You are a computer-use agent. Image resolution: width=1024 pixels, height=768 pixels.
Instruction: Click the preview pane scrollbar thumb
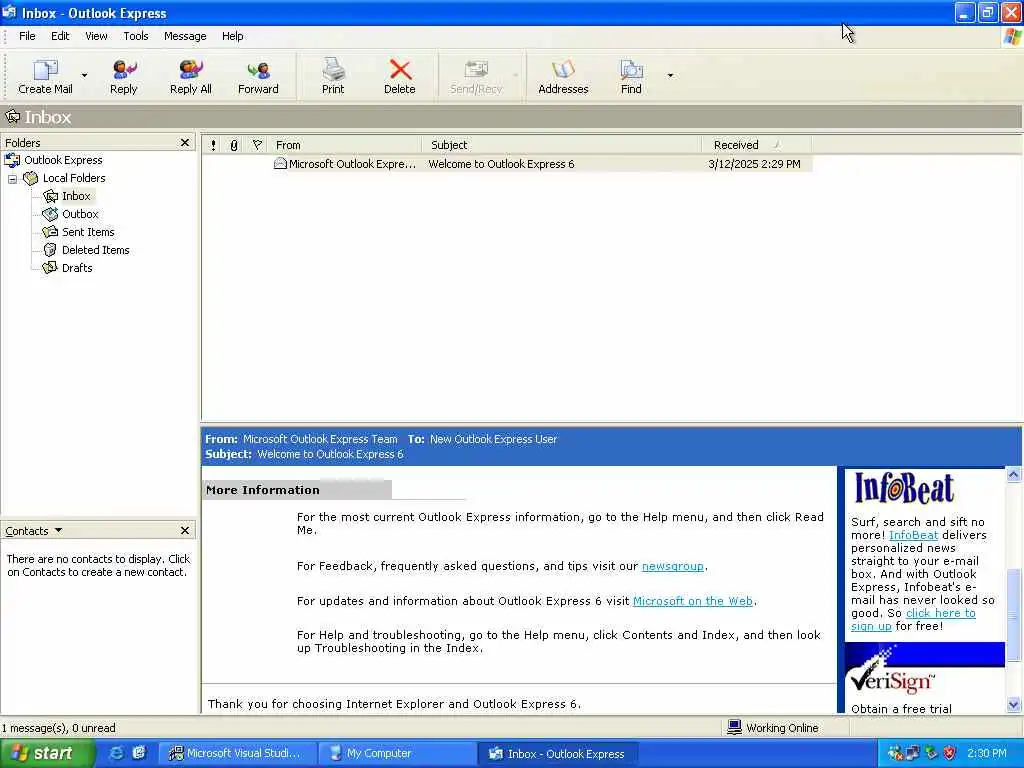(1014, 615)
